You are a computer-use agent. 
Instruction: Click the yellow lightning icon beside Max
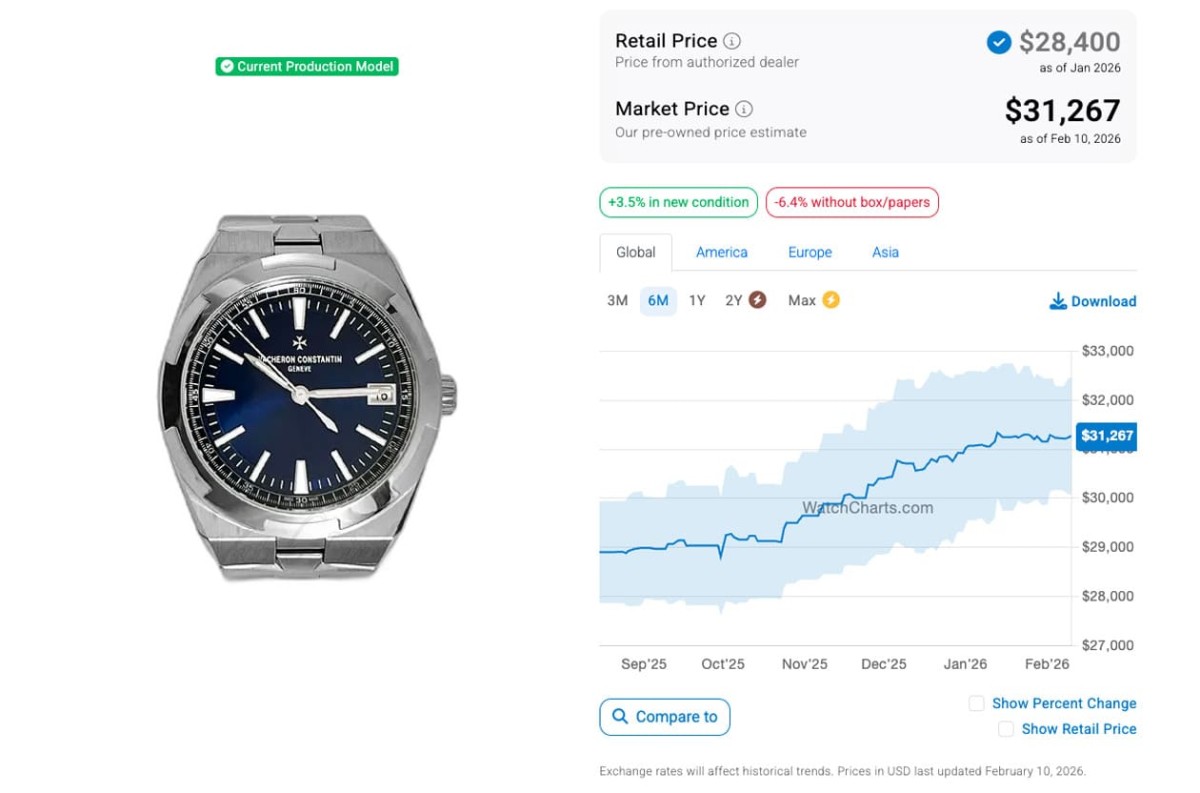pos(830,300)
